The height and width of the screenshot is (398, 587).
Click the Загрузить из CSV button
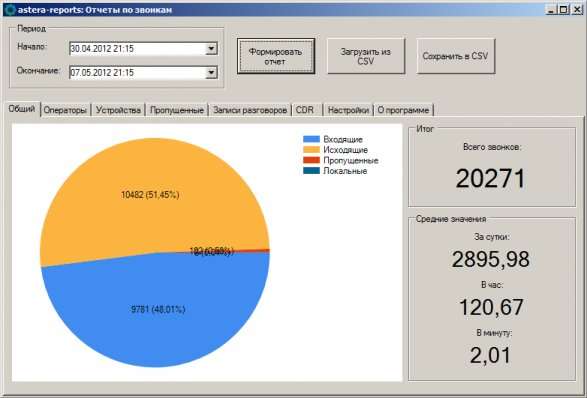tap(366, 56)
